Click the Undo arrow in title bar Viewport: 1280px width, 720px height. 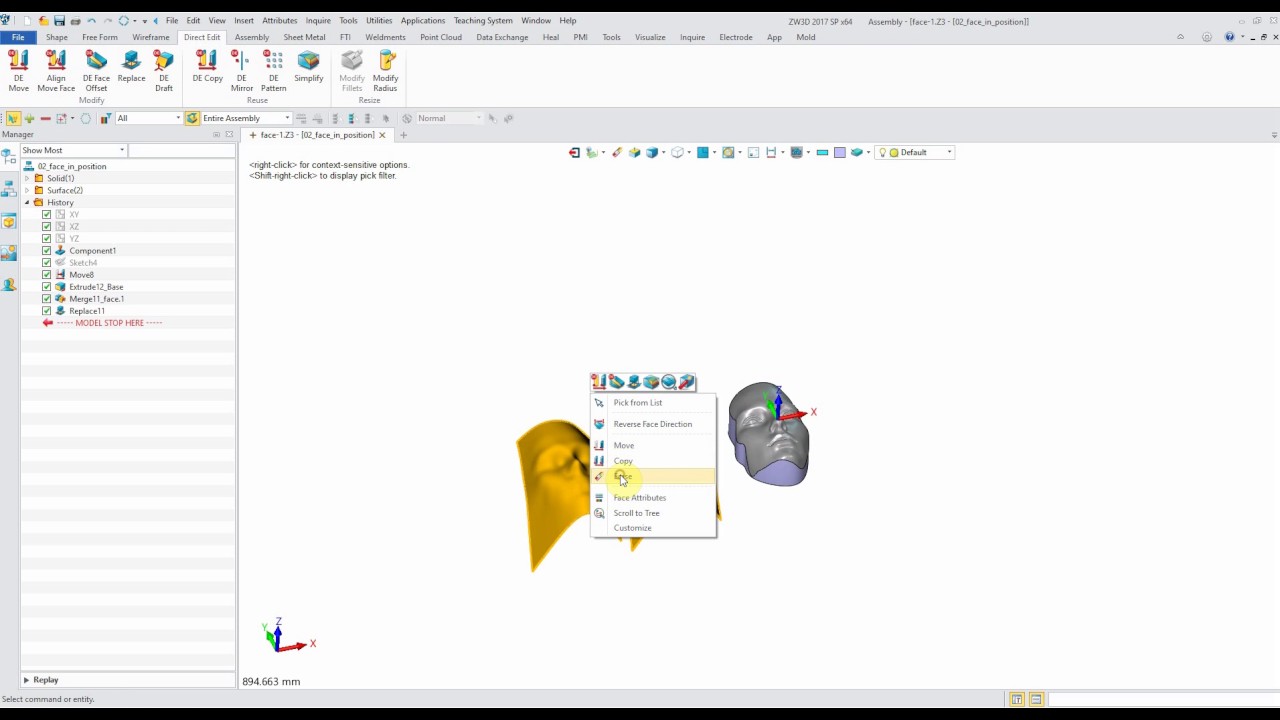coord(92,21)
